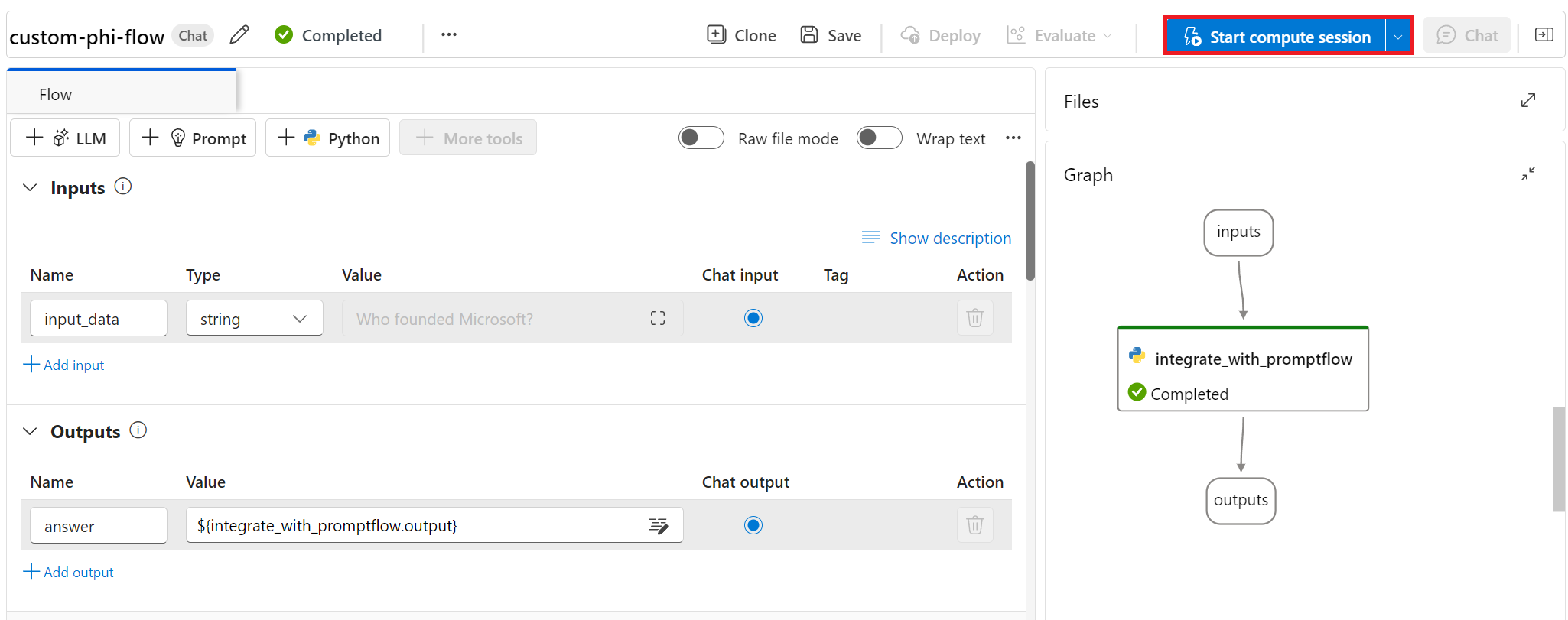Click Inputs info icon
This screenshot has height=620, width=1568.
click(123, 186)
